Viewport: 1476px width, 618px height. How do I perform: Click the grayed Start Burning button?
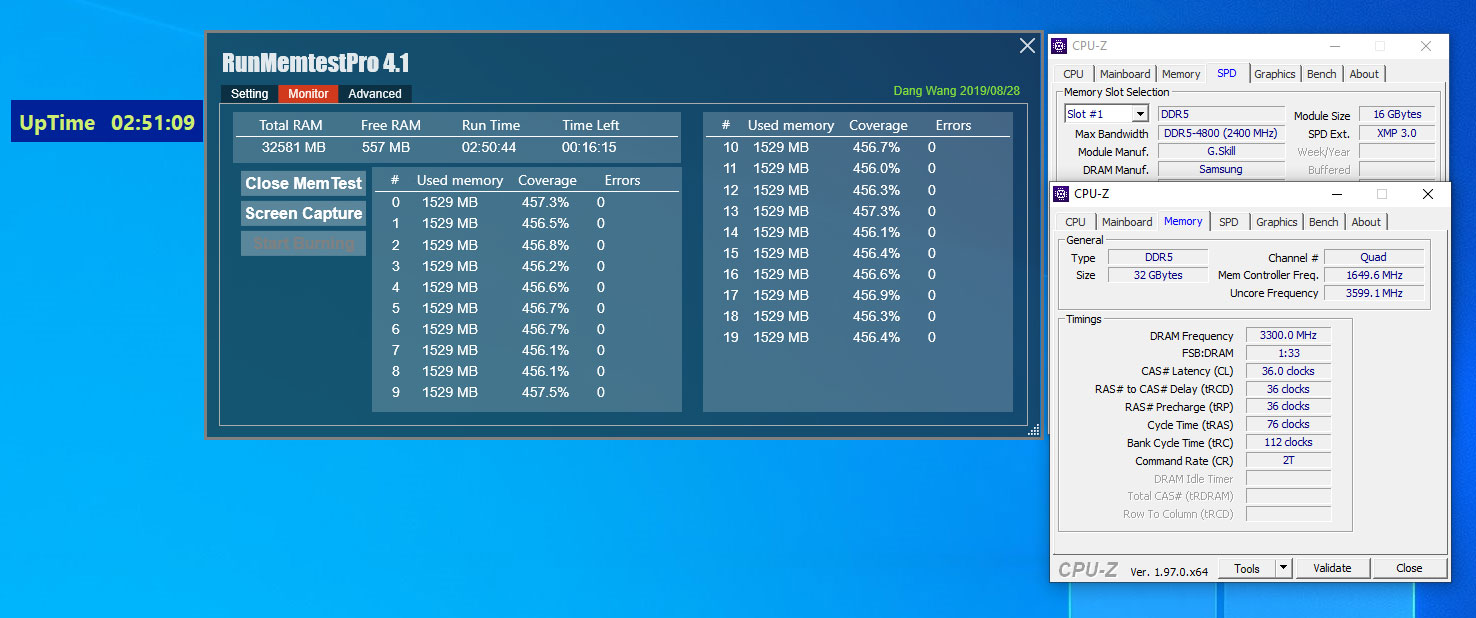click(303, 243)
